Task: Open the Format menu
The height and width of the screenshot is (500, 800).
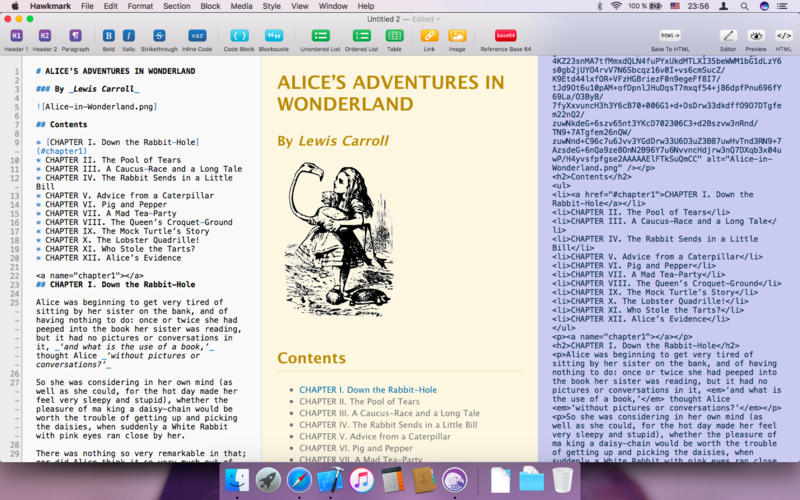Action: click(140, 6)
